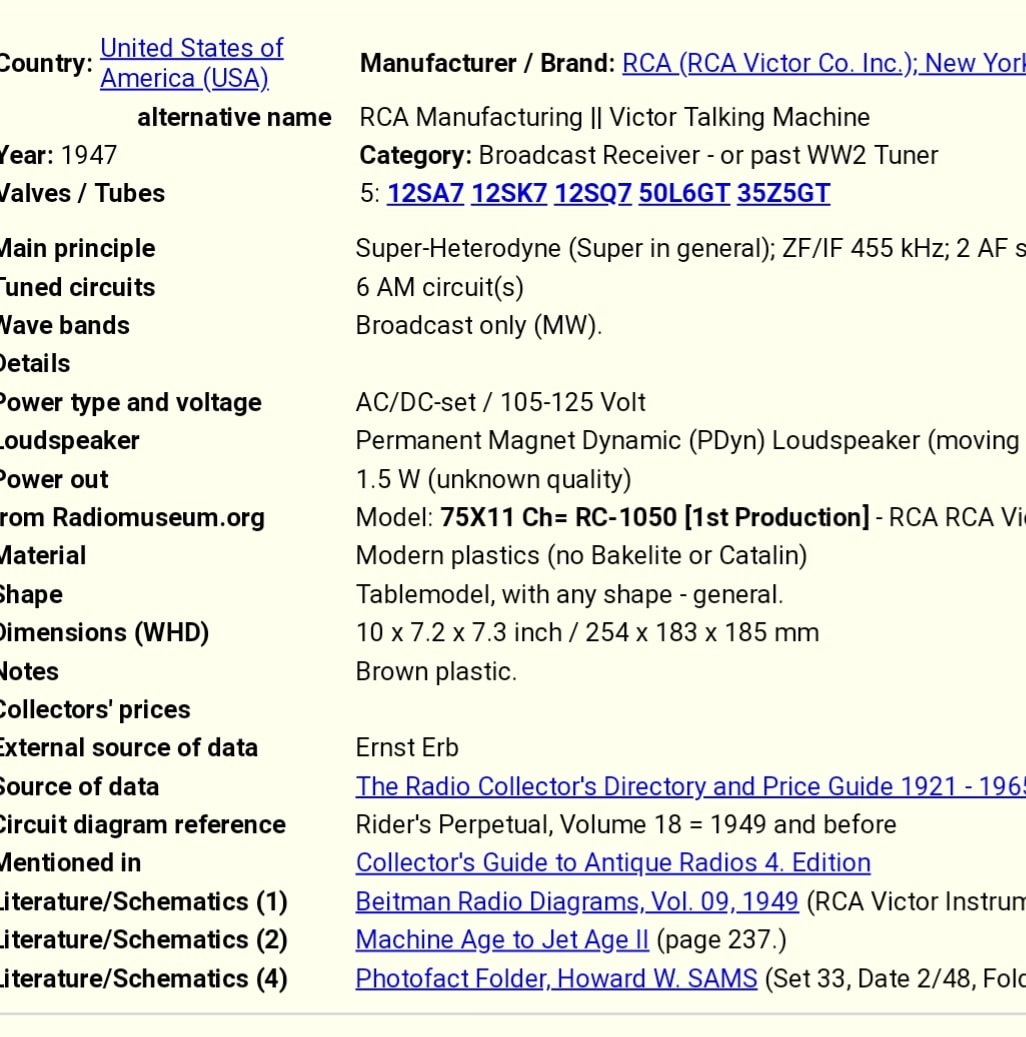The image size is (1026, 1037).
Task: Open the Machine Age to Jet Age II link
Action: click(502, 940)
